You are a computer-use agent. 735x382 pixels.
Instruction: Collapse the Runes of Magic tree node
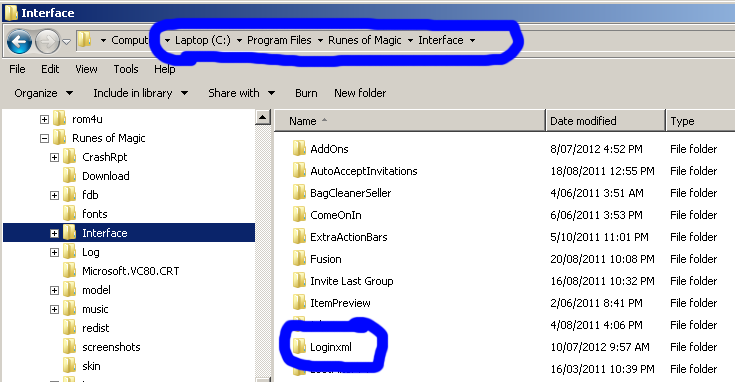click(44, 138)
